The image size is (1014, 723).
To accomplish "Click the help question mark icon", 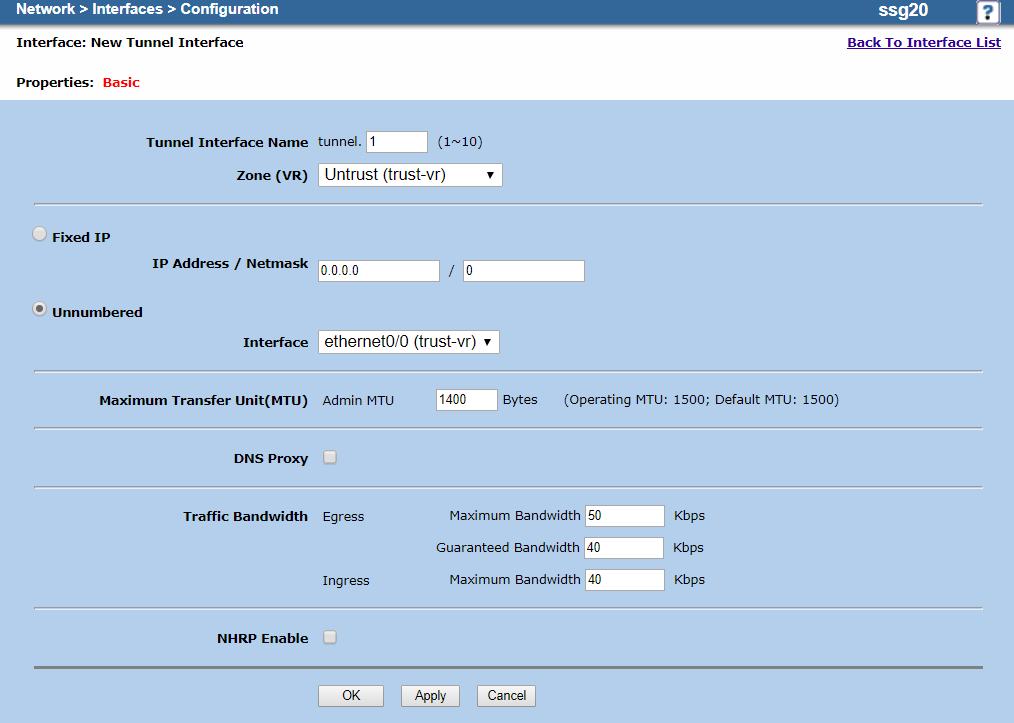I will click(x=987, y=12).
